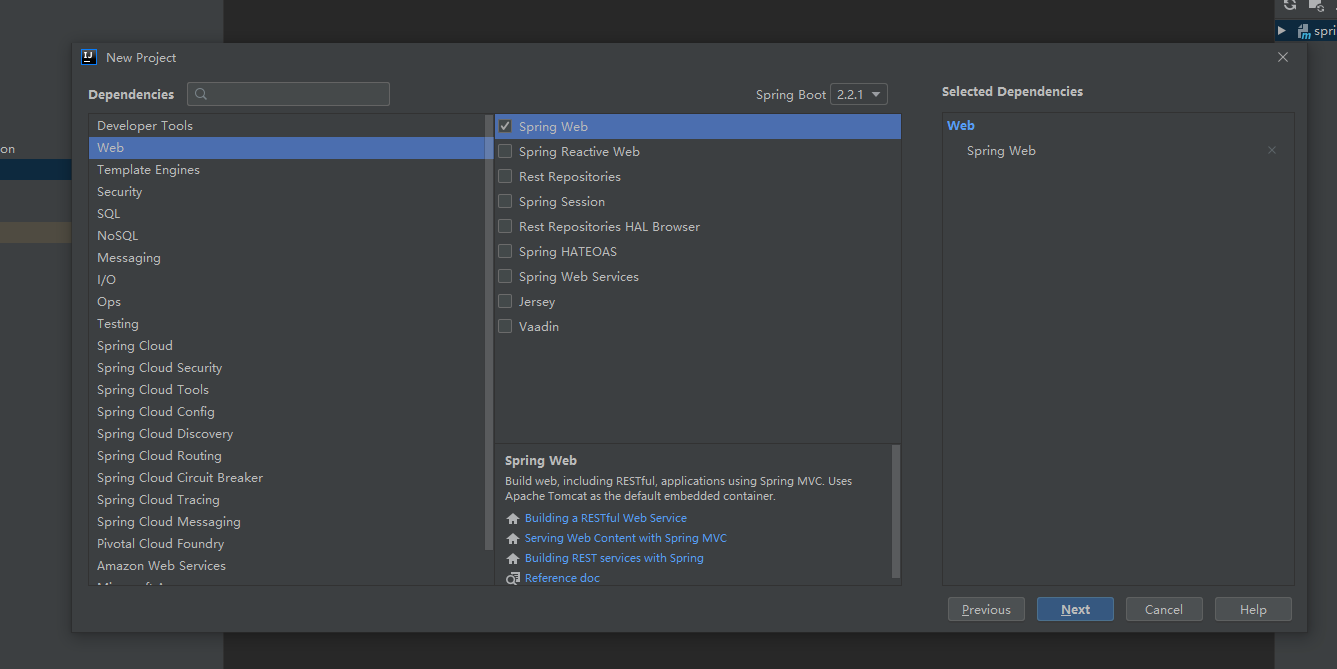This screenshot has width=1337, height=669.
Task: Open Amazon Web Services category
Action: [x=287, y=566]
